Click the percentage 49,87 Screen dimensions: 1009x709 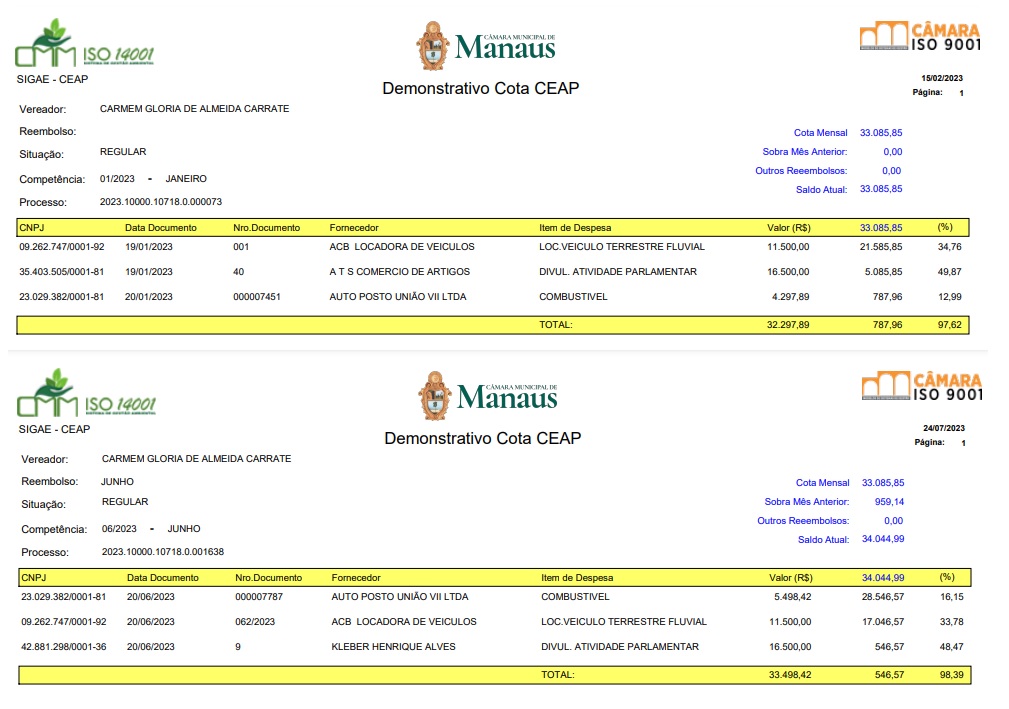(x=950, y=272)
